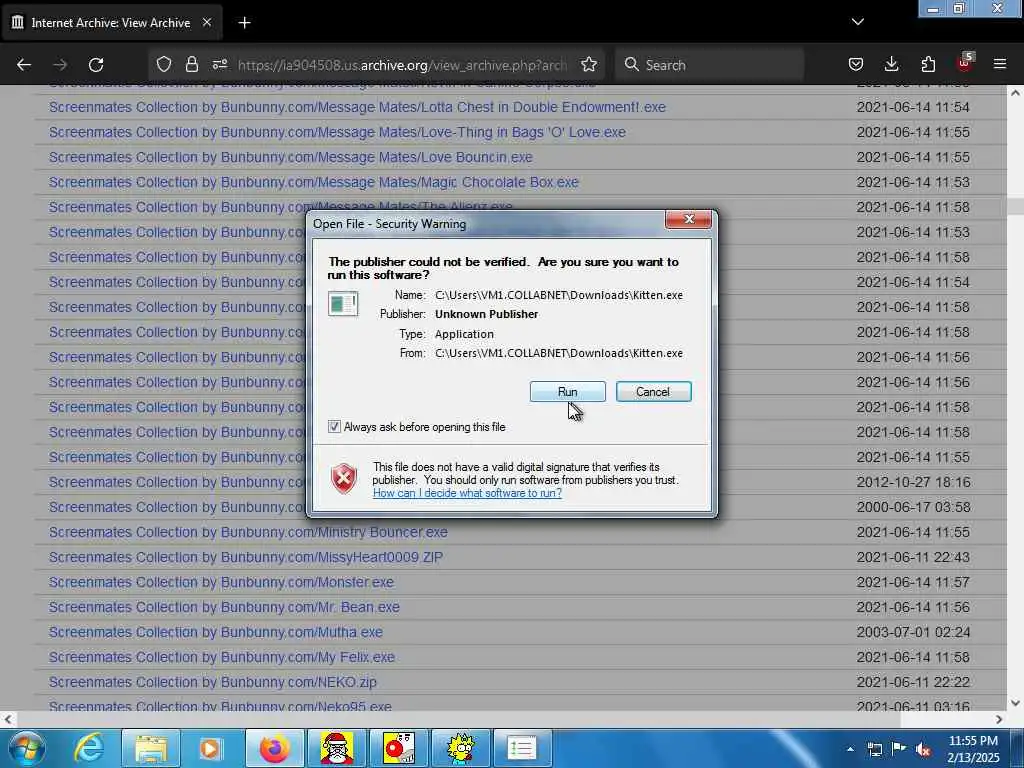Open the Windows Start menu orb
The height and width of the screenshot is (768, 1024).
point(26,748)
